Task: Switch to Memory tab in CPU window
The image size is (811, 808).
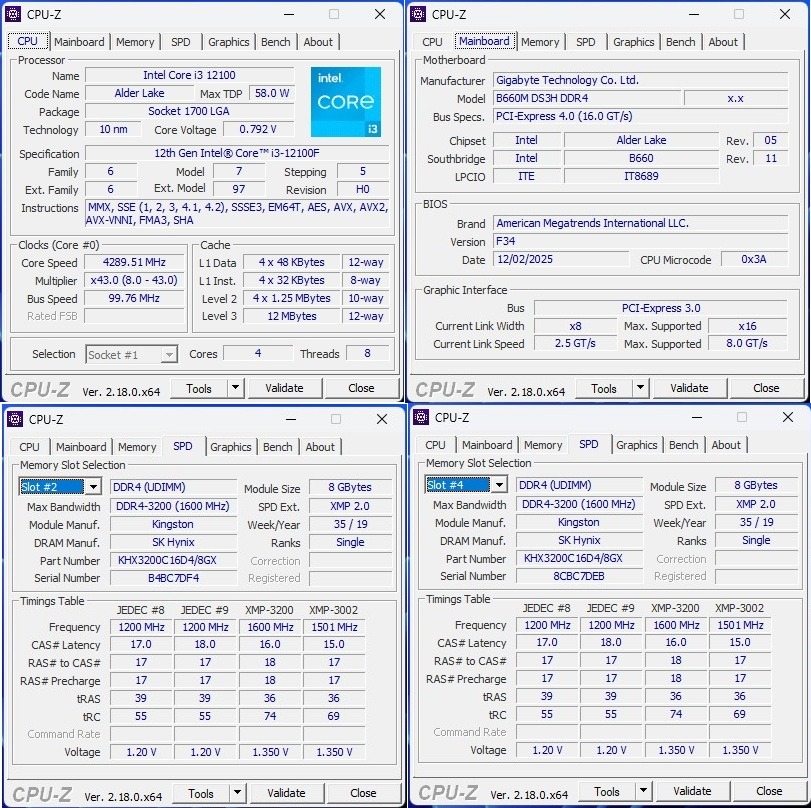Action: tap(135, 42)
